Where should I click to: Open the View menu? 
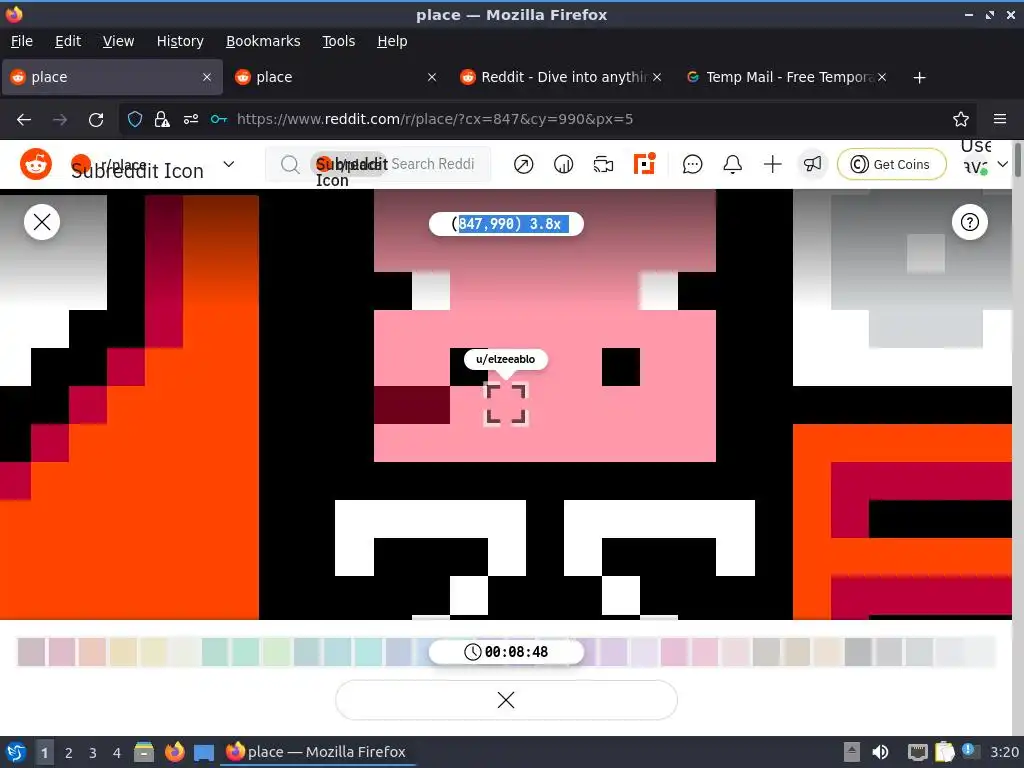point(118,41)
